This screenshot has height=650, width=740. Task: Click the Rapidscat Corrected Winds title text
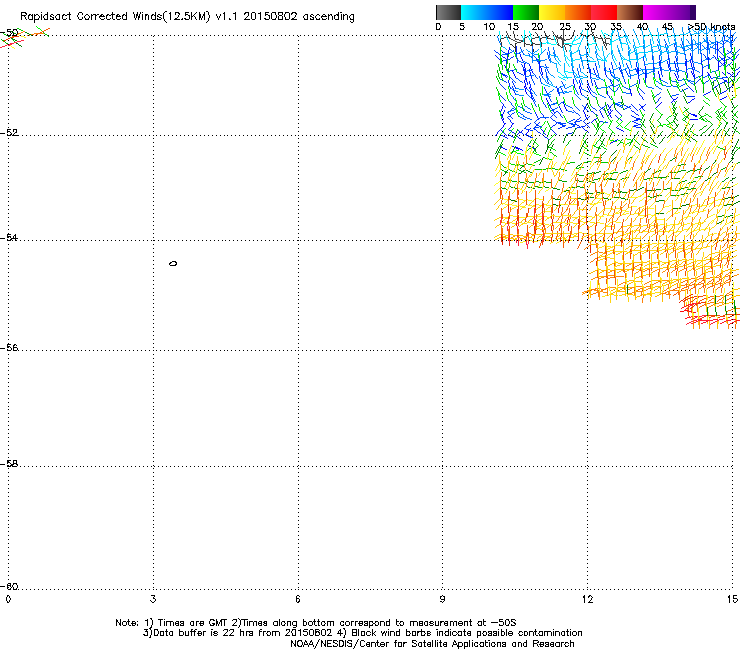187,17
